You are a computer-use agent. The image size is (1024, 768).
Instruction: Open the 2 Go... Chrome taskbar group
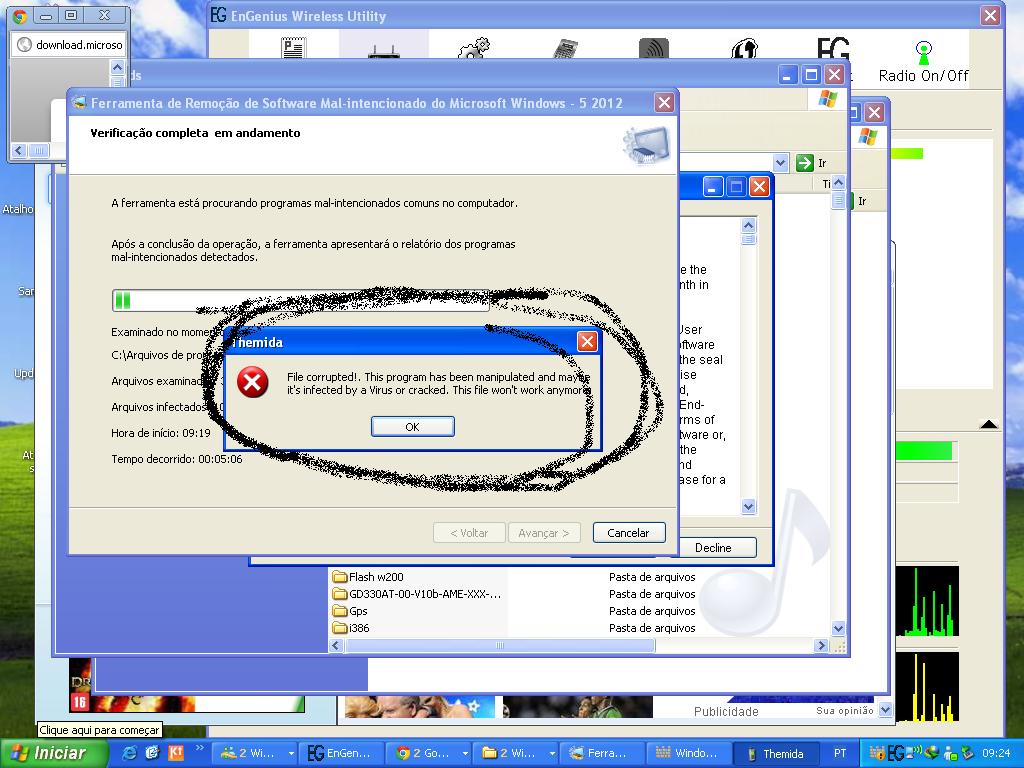428,753
